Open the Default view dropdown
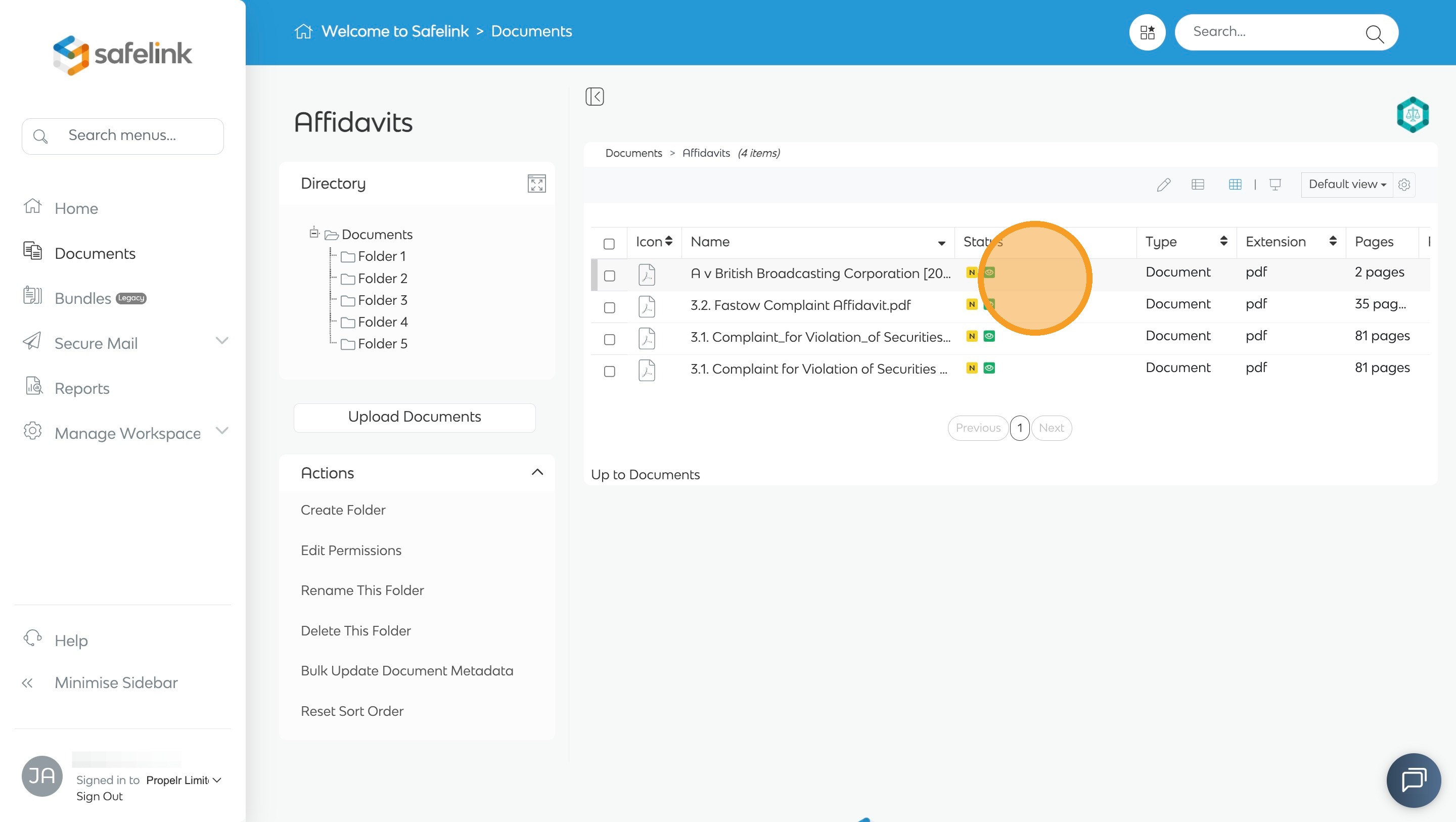The height and width of the screenshot is (822, 1456). [x=1347, y=185]
